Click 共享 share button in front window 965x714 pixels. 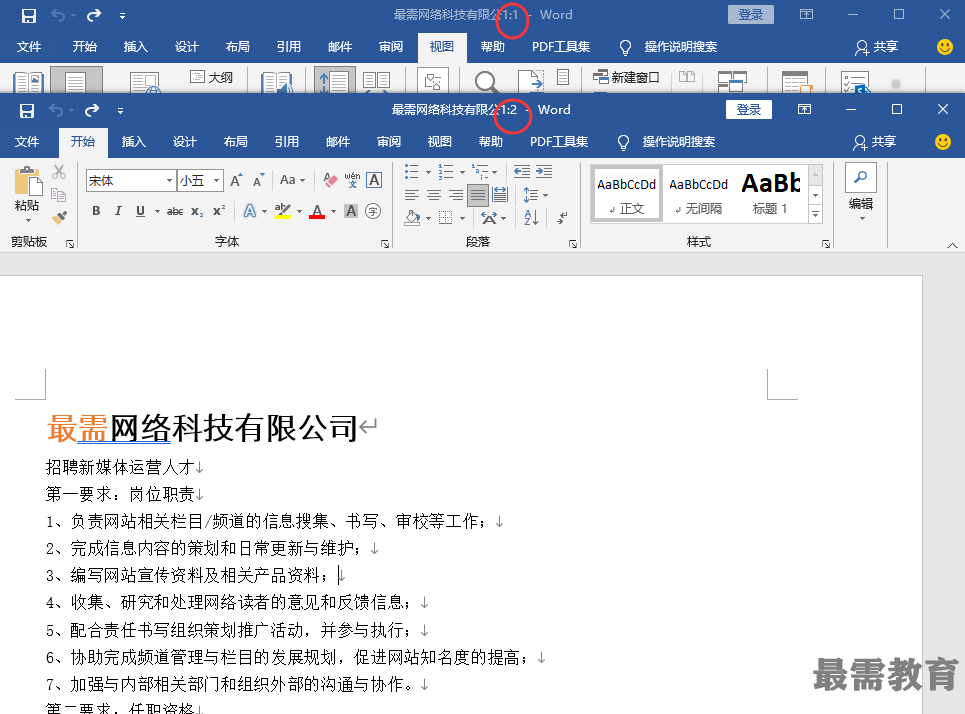875,142
